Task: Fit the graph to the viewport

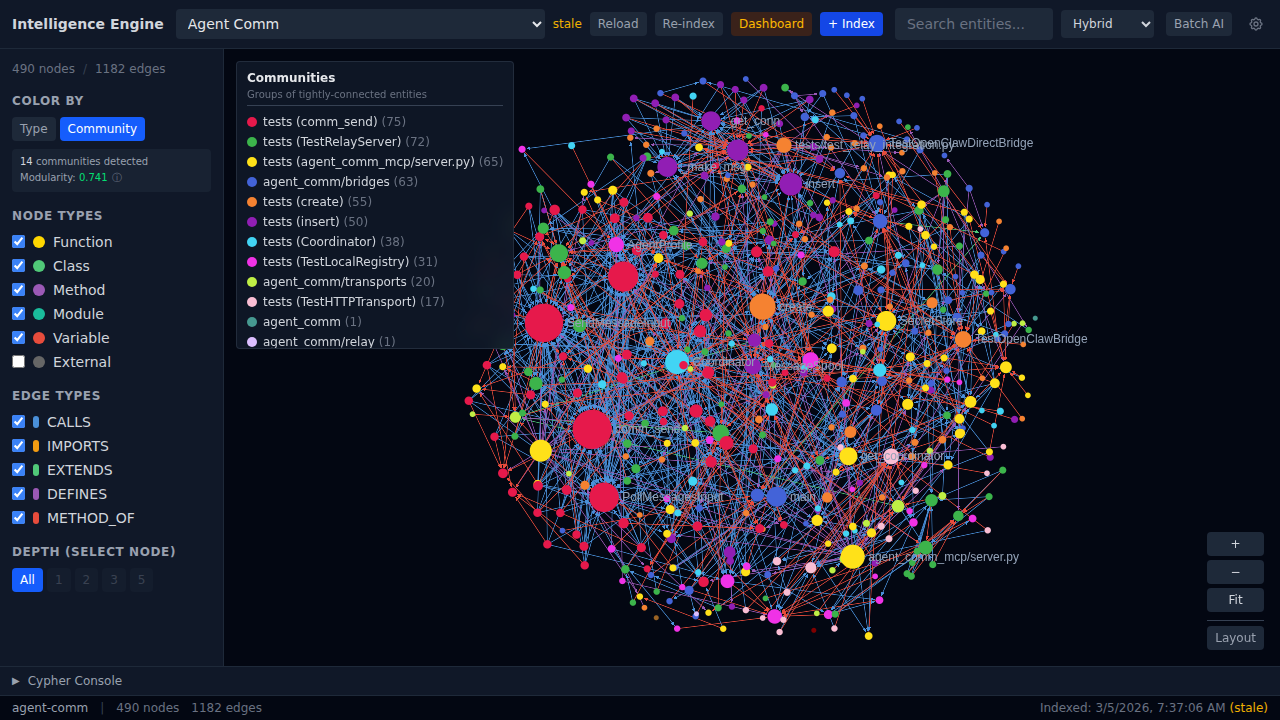Action: [1234, 600]
